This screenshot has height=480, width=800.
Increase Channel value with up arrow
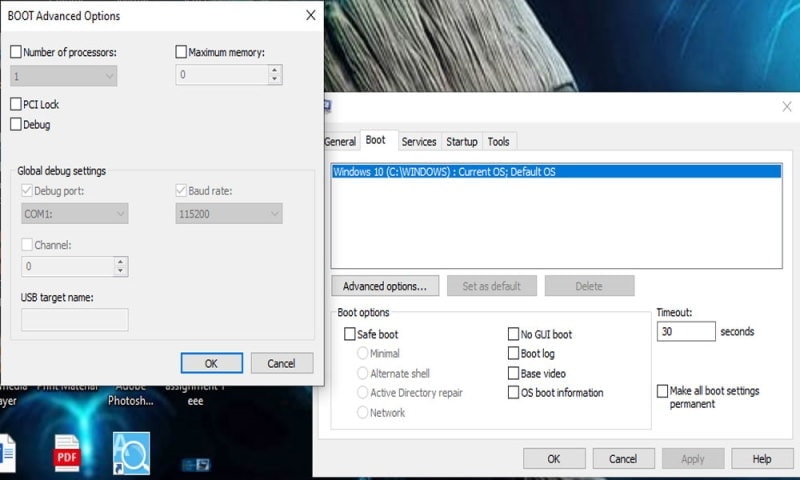tap(120, 262)
